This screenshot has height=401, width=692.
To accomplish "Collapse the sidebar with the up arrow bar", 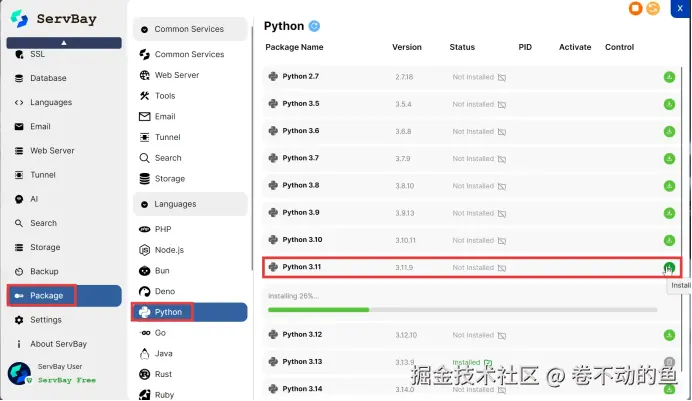I will coord(64,43).
